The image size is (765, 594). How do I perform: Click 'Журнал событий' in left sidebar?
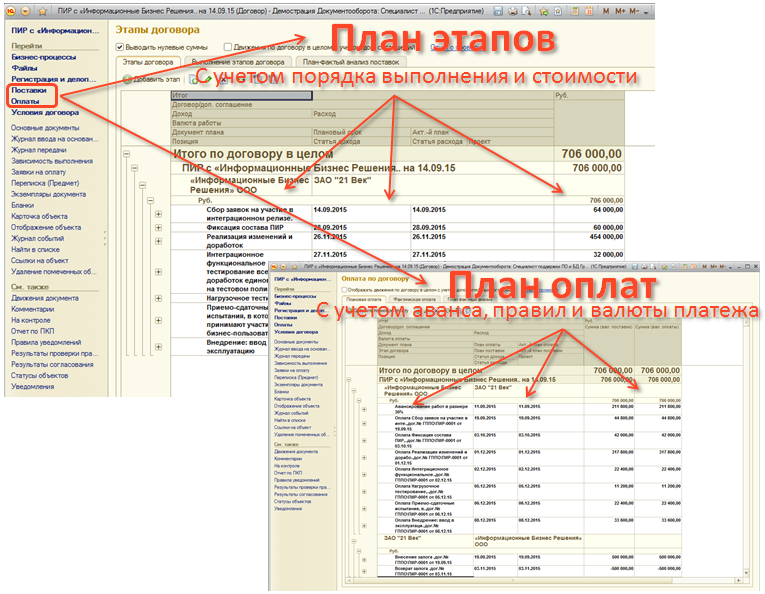(x=38, y=239)
